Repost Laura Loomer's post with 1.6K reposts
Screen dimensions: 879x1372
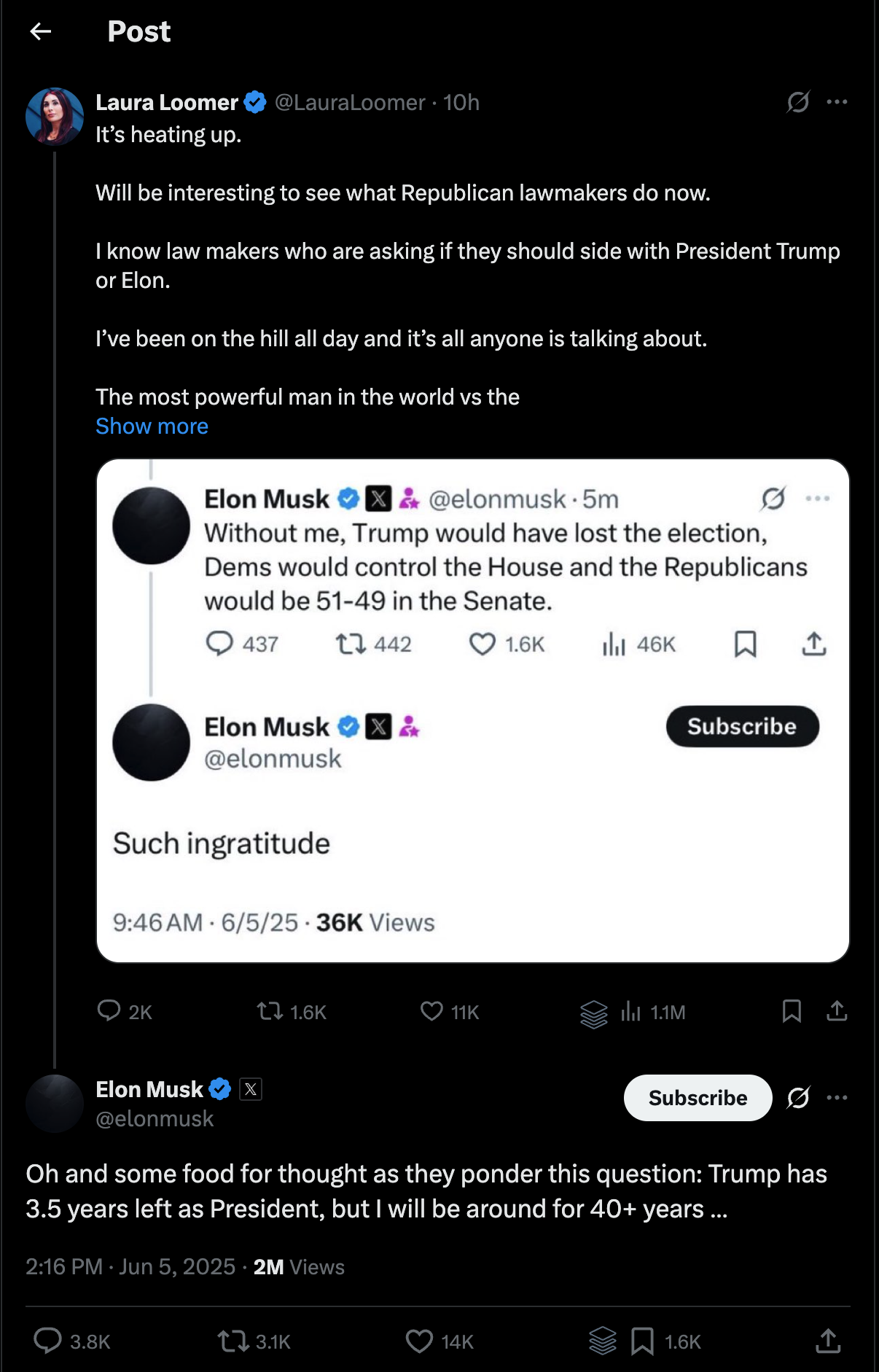click(270, 1011)
